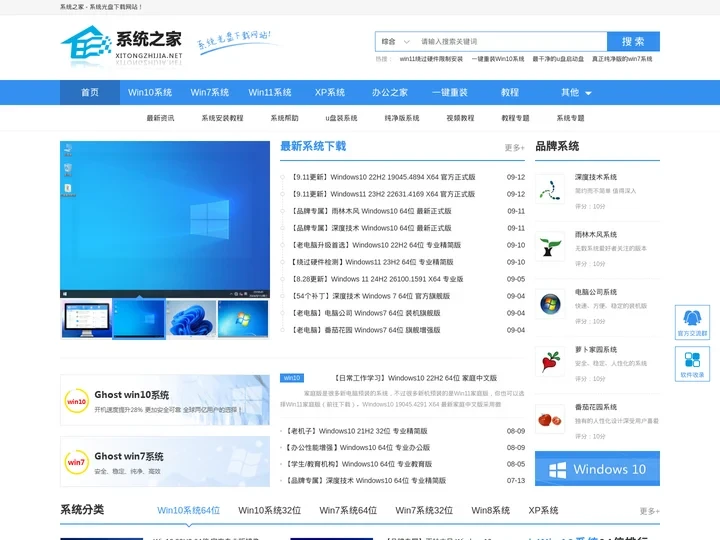The height and width of the screenshot is (540, 720).
Task: Click the large Windows 10 desktop slide image
Action: point(165,219)
